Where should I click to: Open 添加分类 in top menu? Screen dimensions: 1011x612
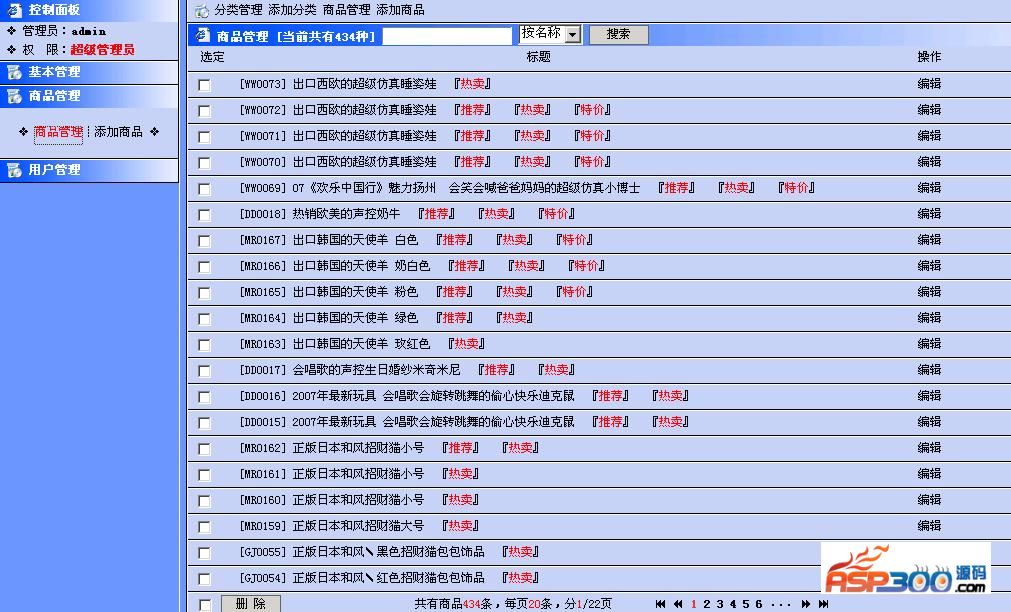pos(292,10)
